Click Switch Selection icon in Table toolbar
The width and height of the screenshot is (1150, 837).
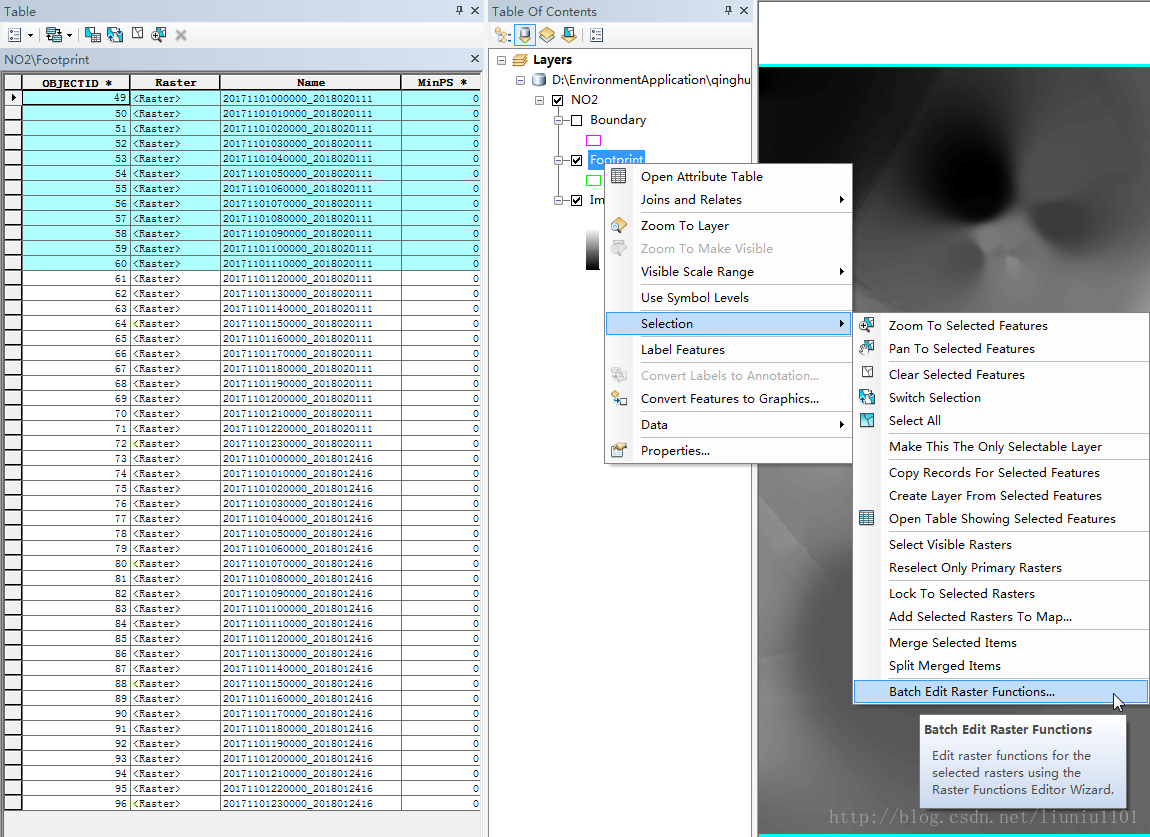[115, 35]
